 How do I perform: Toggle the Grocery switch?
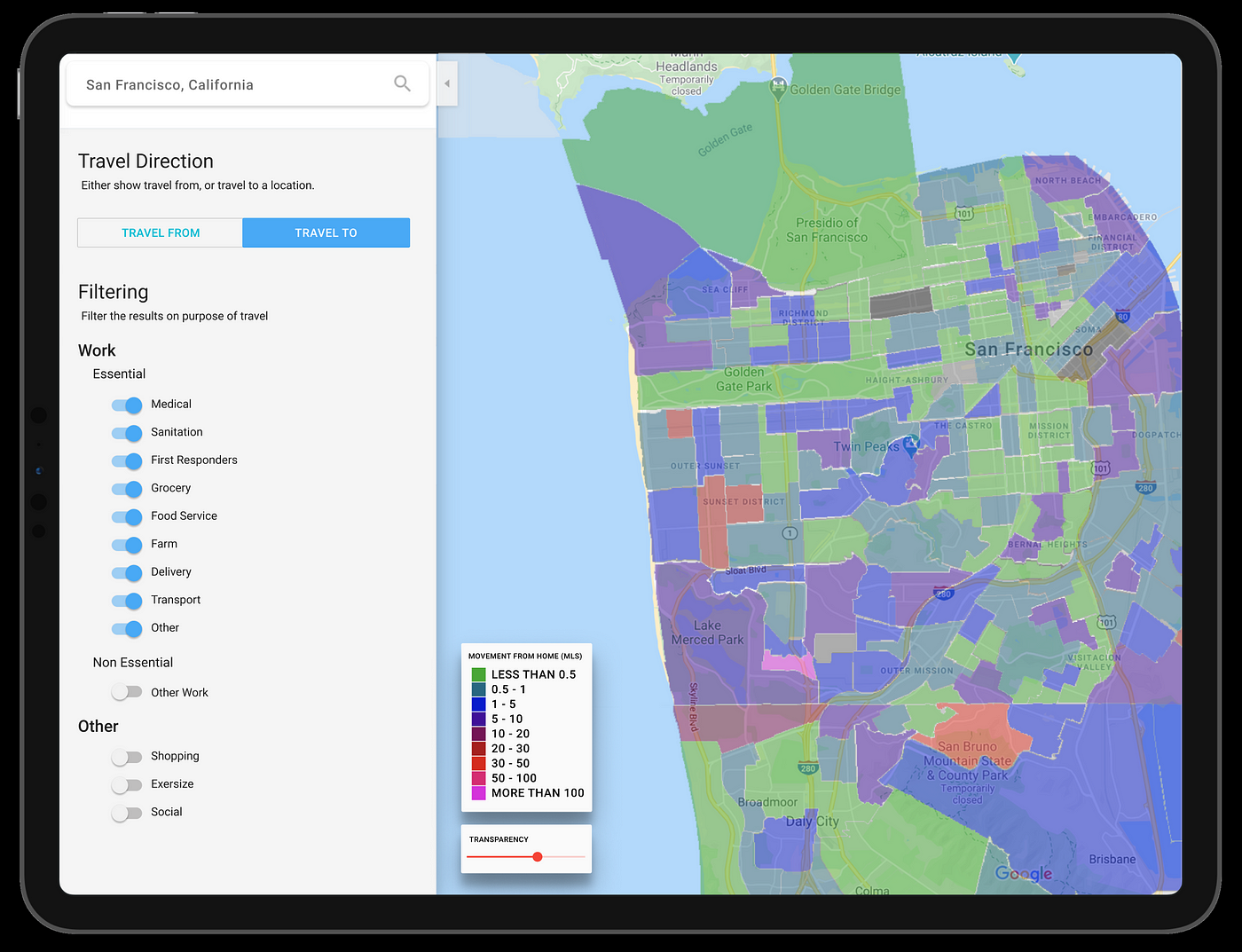127,489
